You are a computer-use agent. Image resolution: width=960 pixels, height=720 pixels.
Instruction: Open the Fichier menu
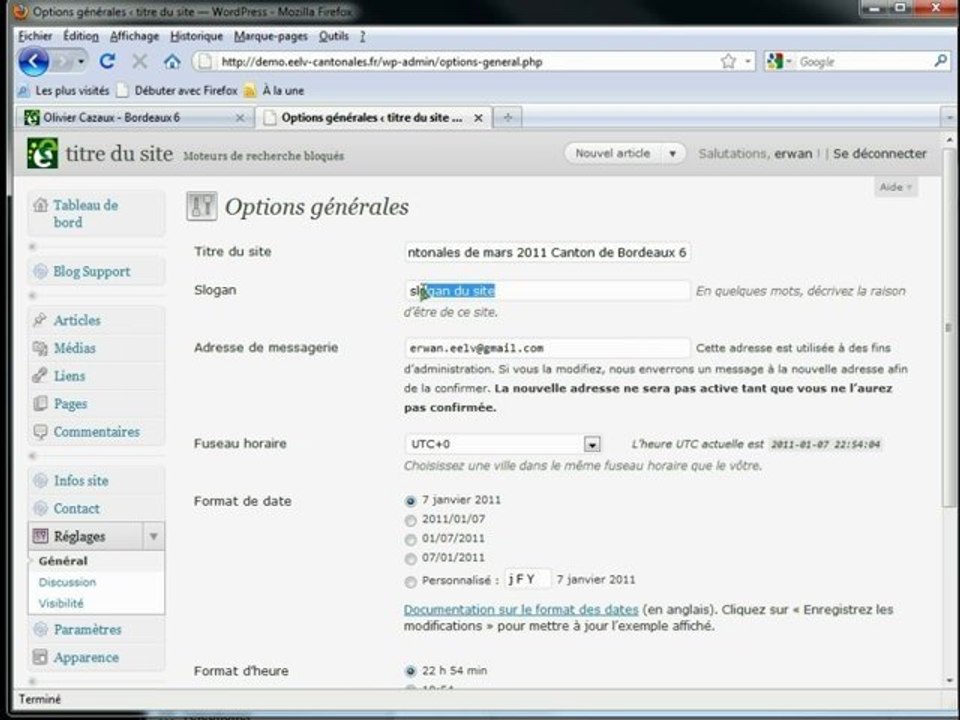click(x=35, y=36)
